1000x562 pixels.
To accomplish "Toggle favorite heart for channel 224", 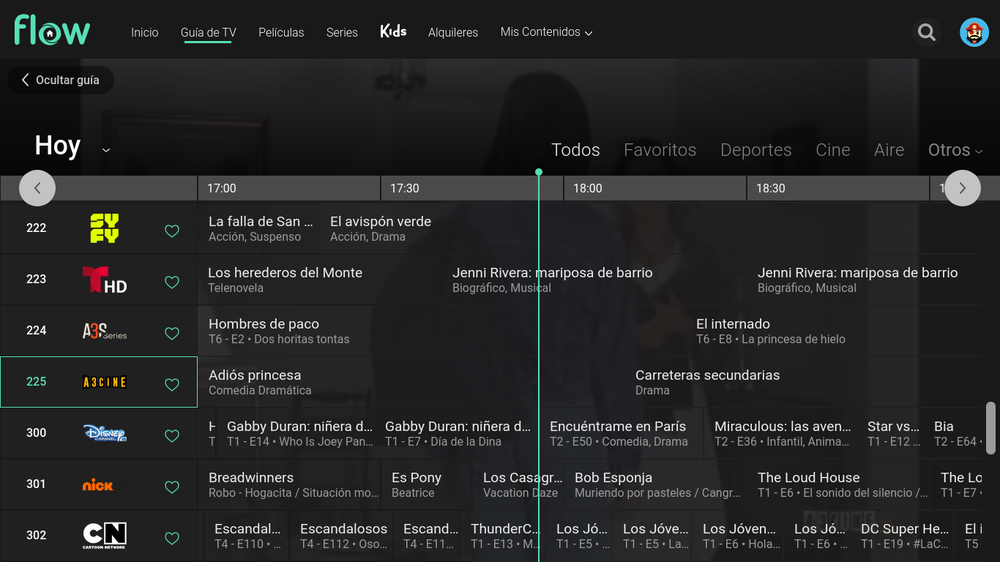I will (x=172, y=333).
